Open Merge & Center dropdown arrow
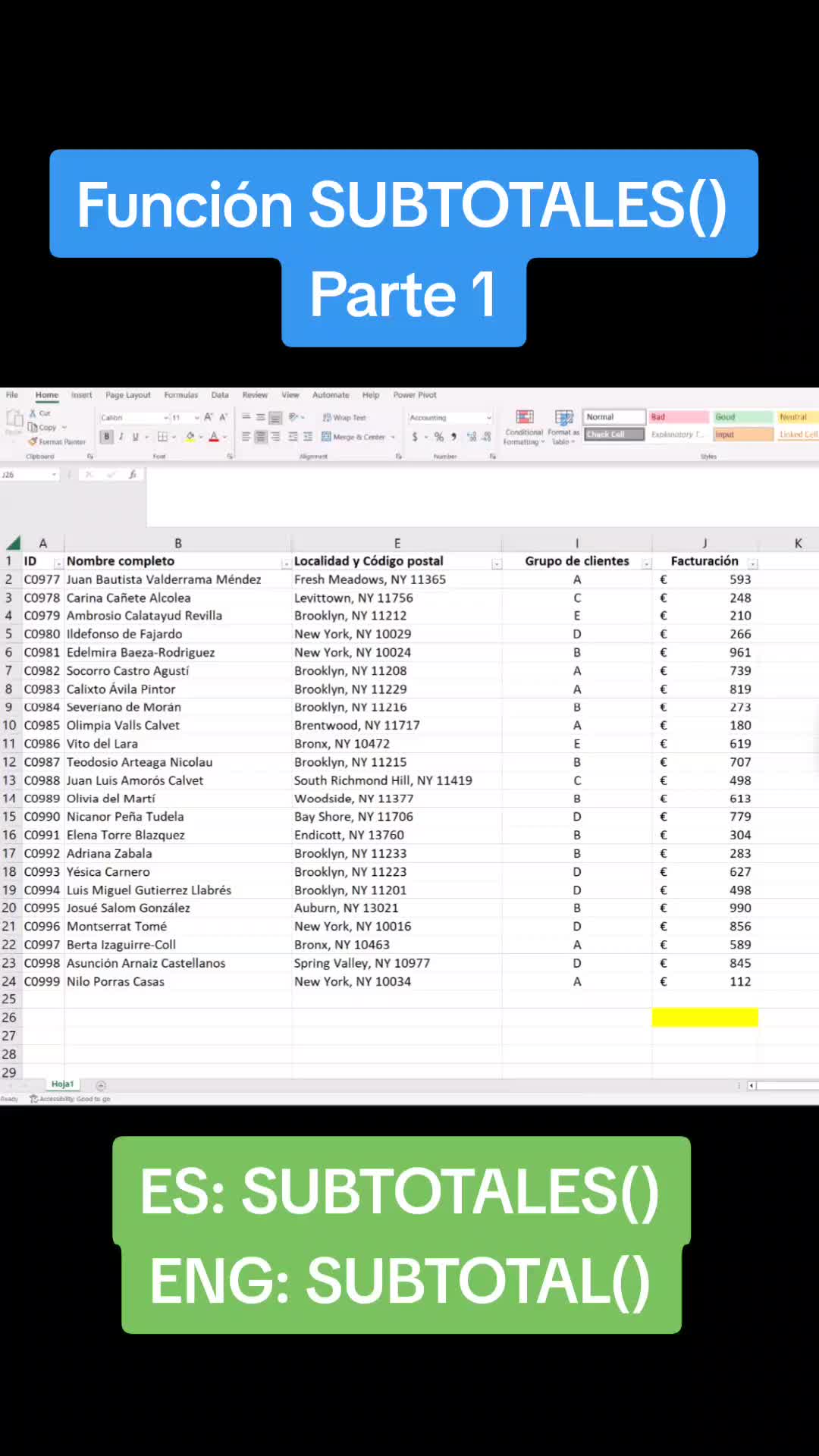This screenshot has height=1456, width=819. 393,438
